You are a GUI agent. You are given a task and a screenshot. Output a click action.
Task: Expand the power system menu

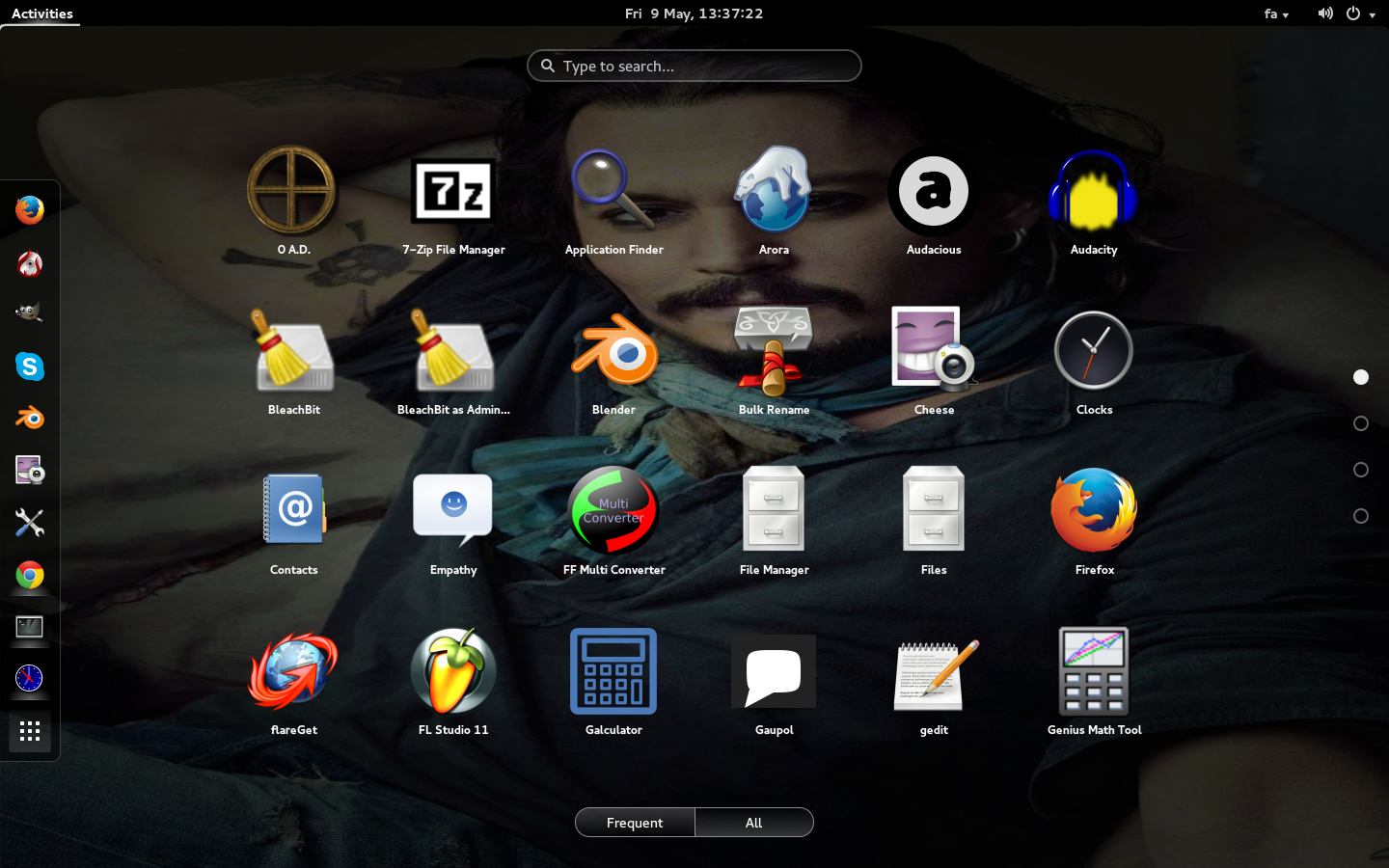[1360, 14]
